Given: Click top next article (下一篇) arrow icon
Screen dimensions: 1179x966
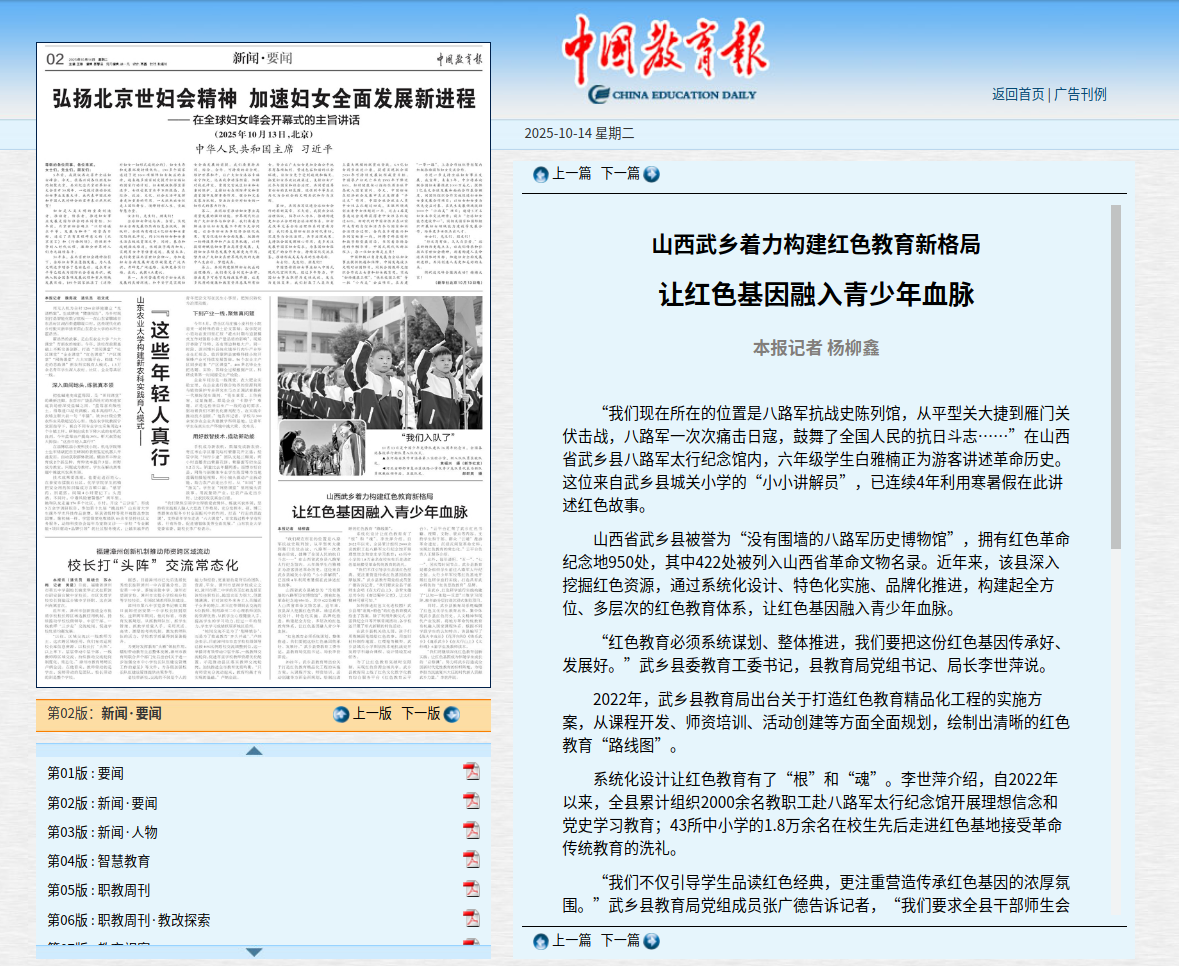Looking at the screenshot, I should pos(651,174).
